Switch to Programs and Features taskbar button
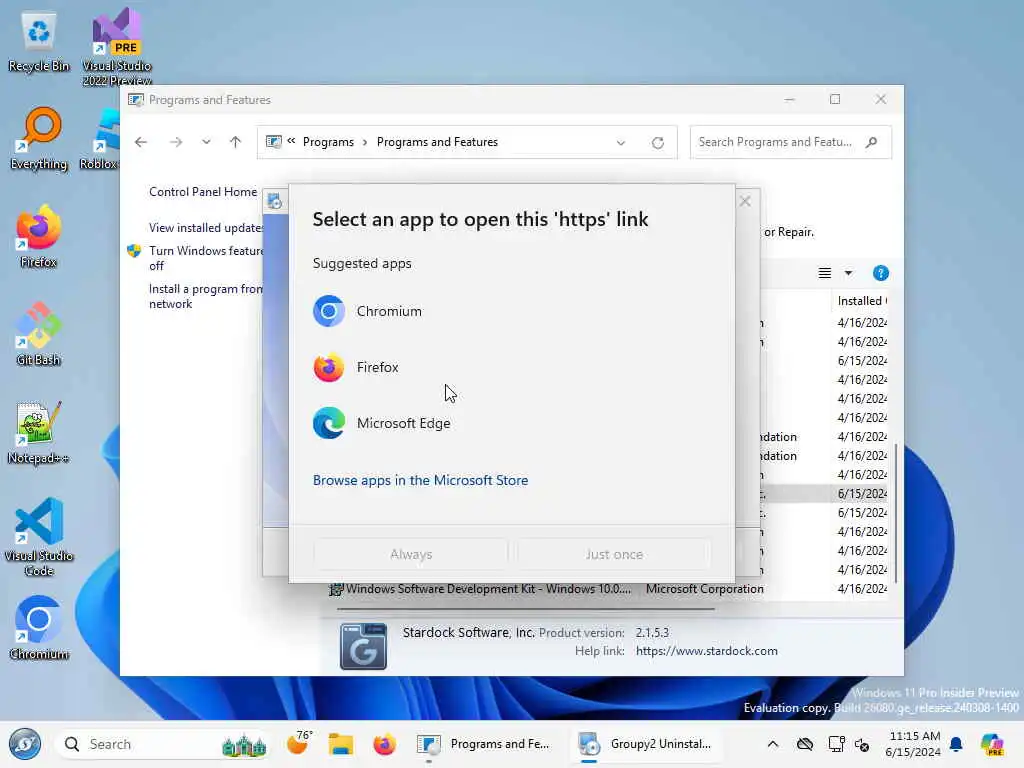 click(x=484, y=744)
